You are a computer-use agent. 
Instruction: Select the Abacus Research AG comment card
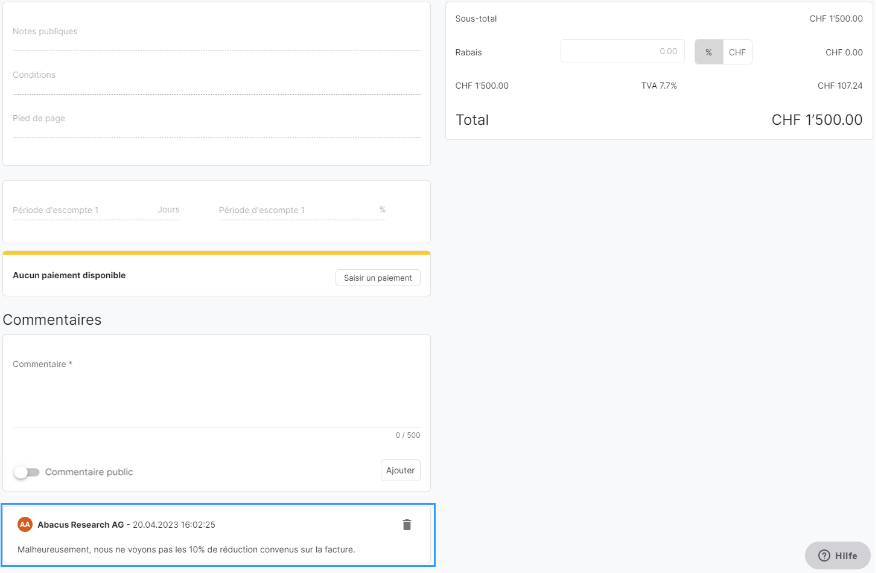(218, 535)
